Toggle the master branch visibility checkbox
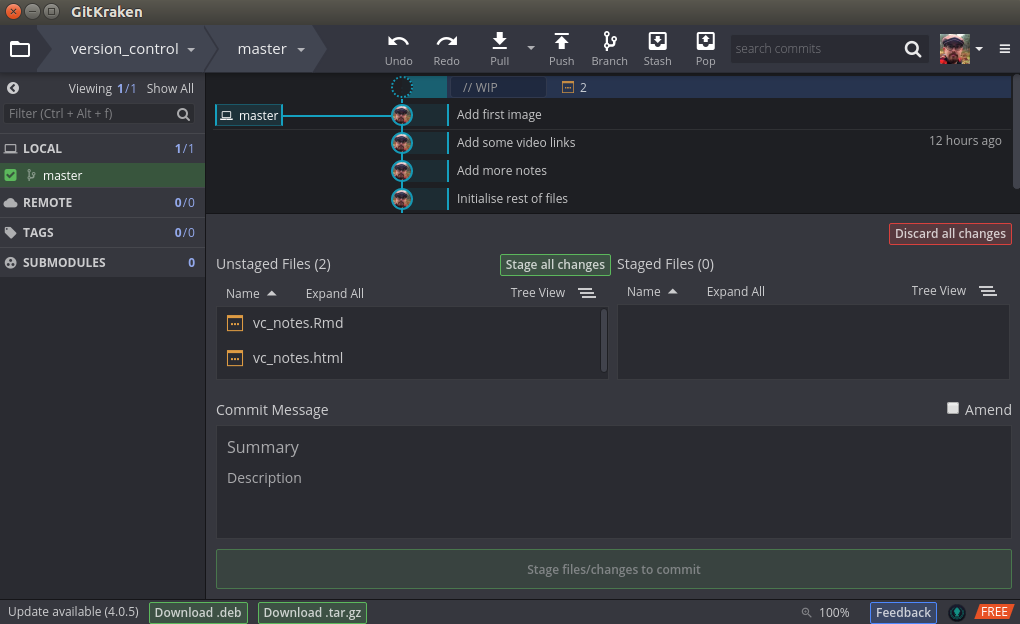 point(10,175)
